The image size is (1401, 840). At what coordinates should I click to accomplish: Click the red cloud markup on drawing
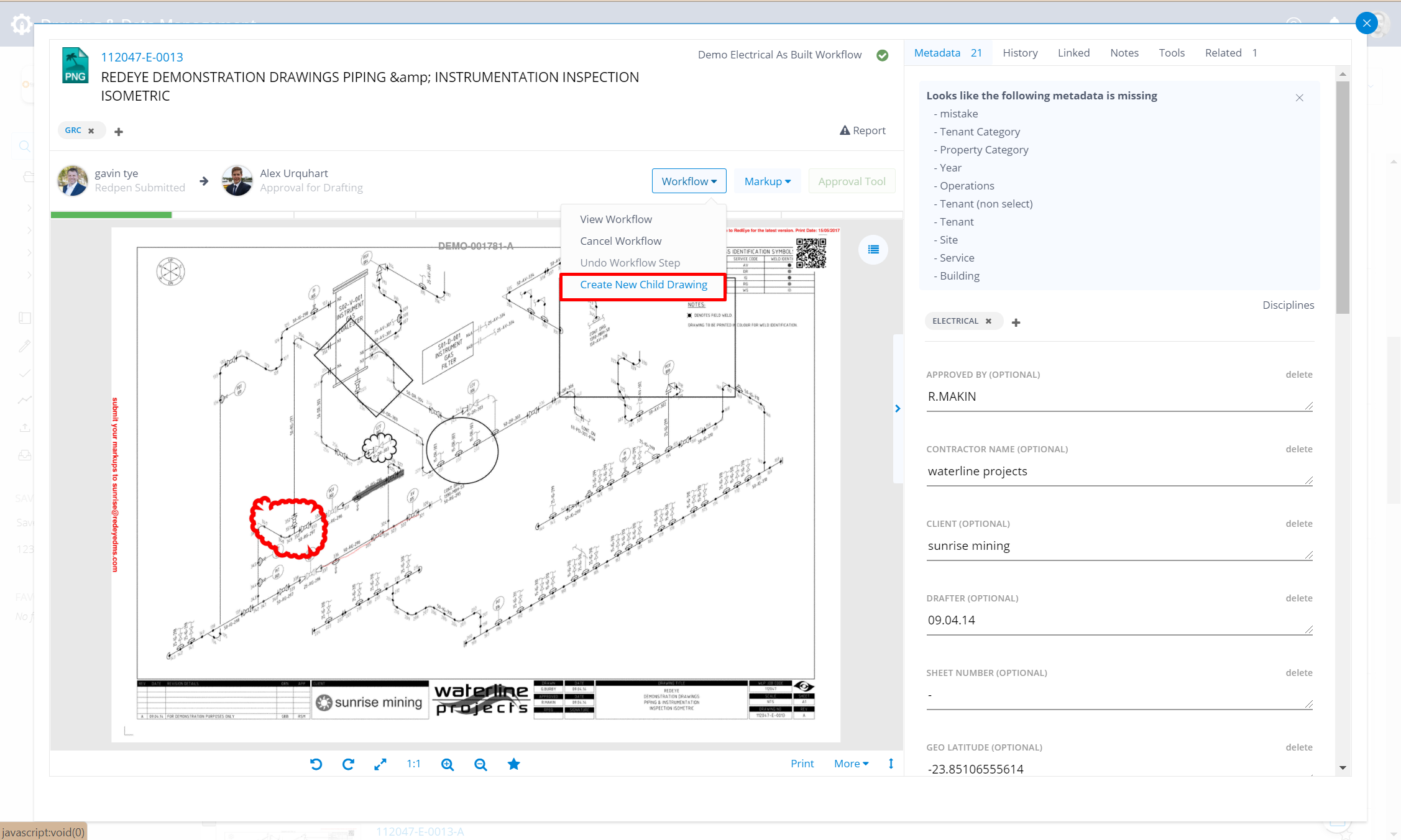coord(288,527)
